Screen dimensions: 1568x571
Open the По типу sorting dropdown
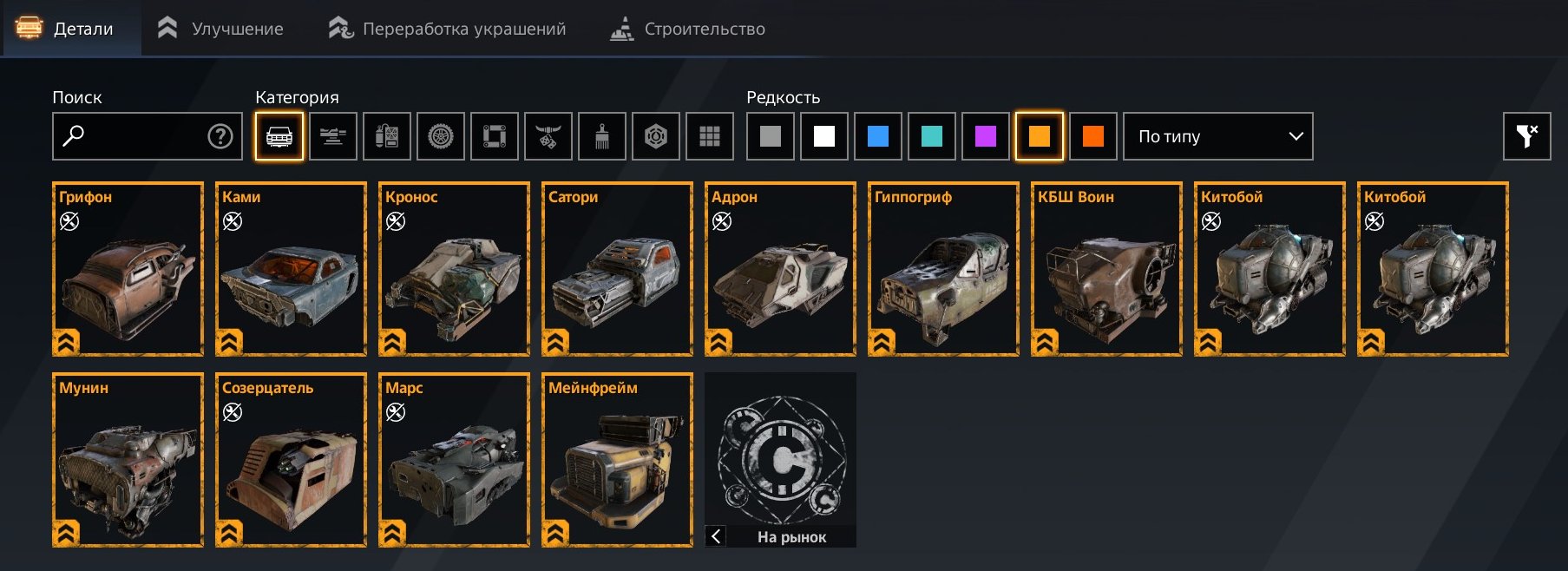click(x=1218, y=136)
